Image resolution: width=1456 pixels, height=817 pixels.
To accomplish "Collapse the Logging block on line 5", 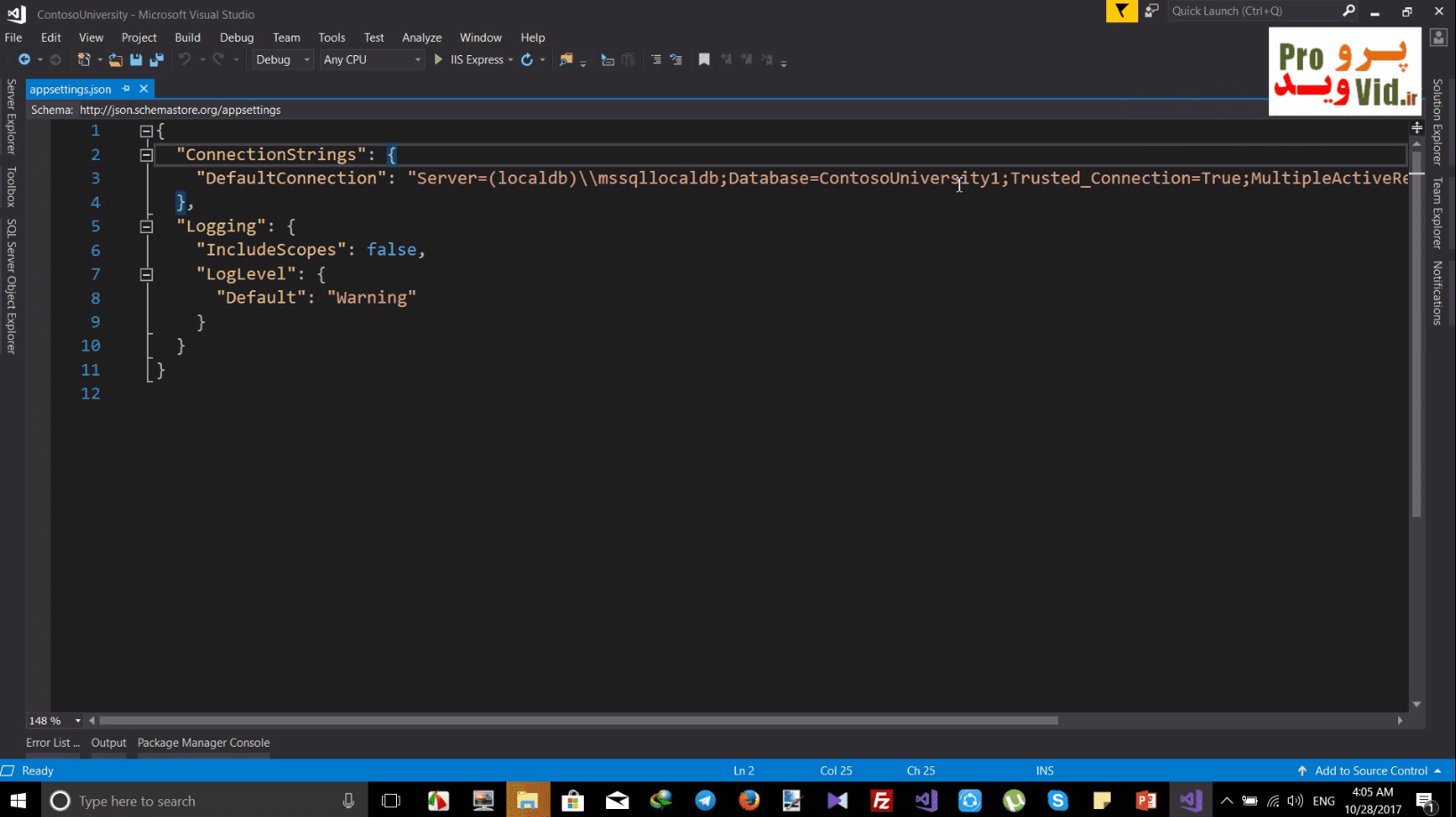I will 146,227.
